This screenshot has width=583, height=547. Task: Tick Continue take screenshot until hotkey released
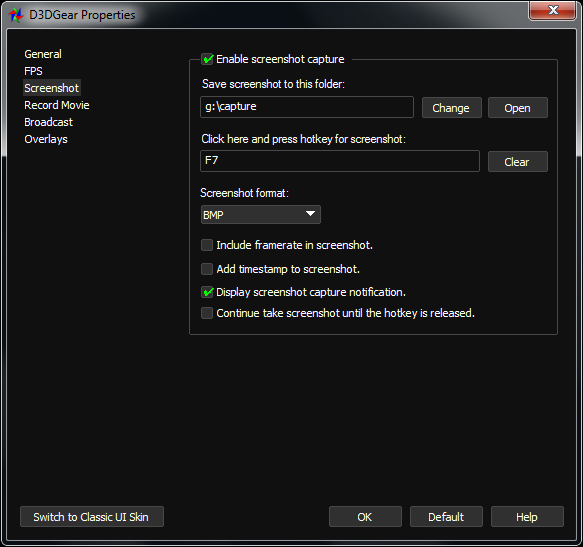pyautogui.click(x=207, y=313)
